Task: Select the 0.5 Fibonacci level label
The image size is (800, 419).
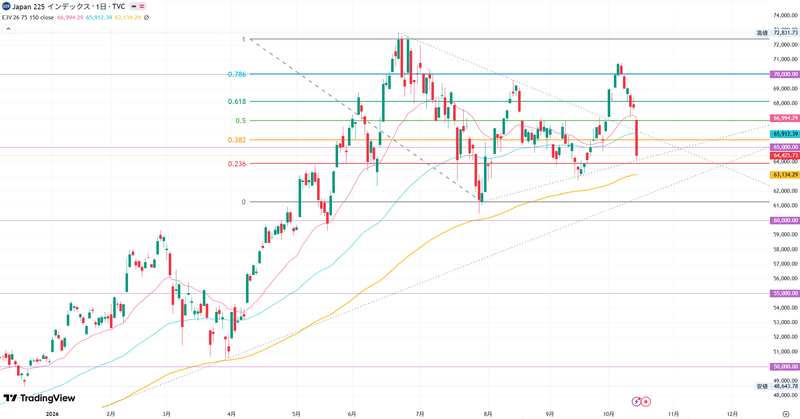Action: tap(241, 121)
